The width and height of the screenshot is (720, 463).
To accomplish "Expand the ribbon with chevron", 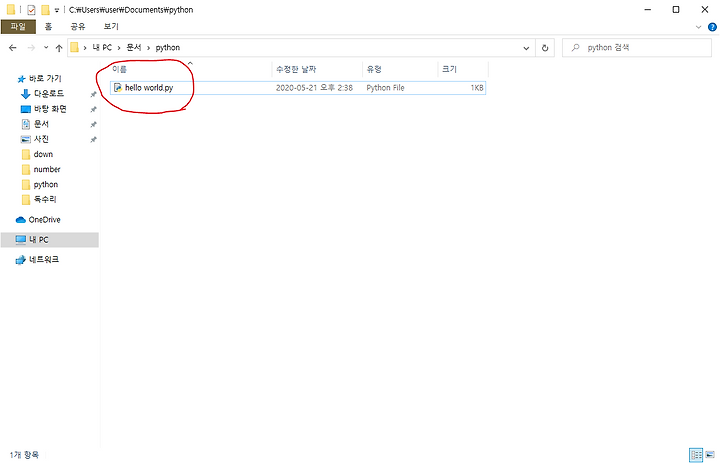I will coord(698,27).
